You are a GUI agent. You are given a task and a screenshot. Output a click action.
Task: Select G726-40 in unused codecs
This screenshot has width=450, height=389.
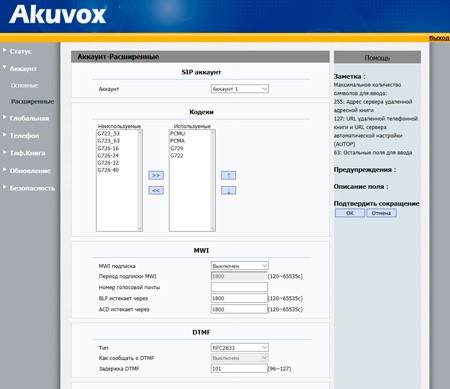tap(108, 170)
